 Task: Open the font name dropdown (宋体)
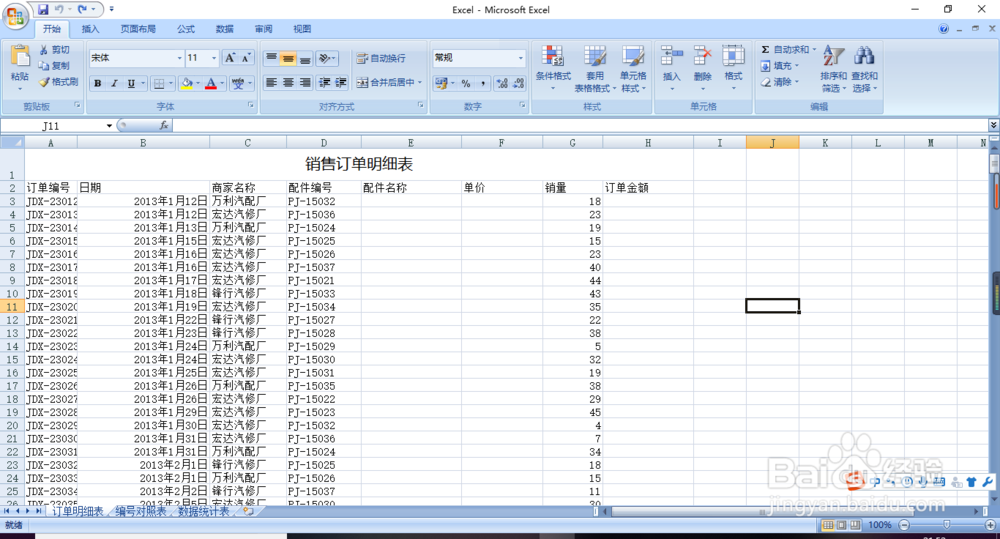coord(179,58)
